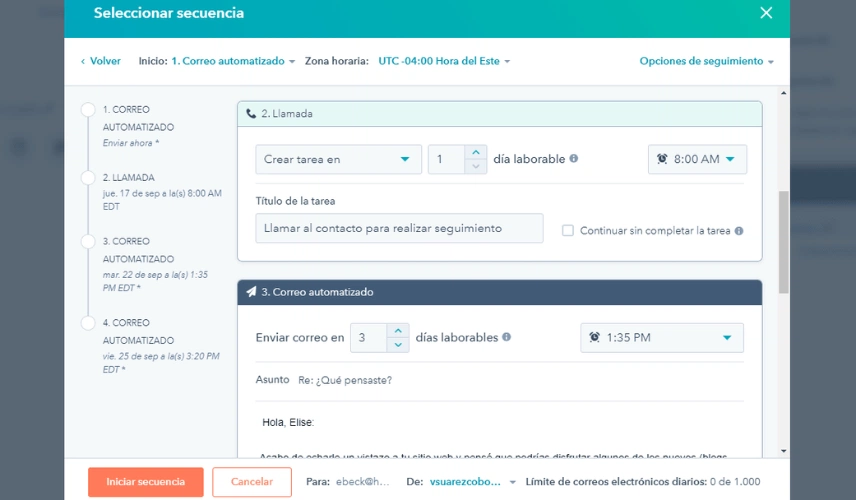Click the paper plane icon in step 3 header
Viewport: 856px width, 500px height.
coord(251,292)
